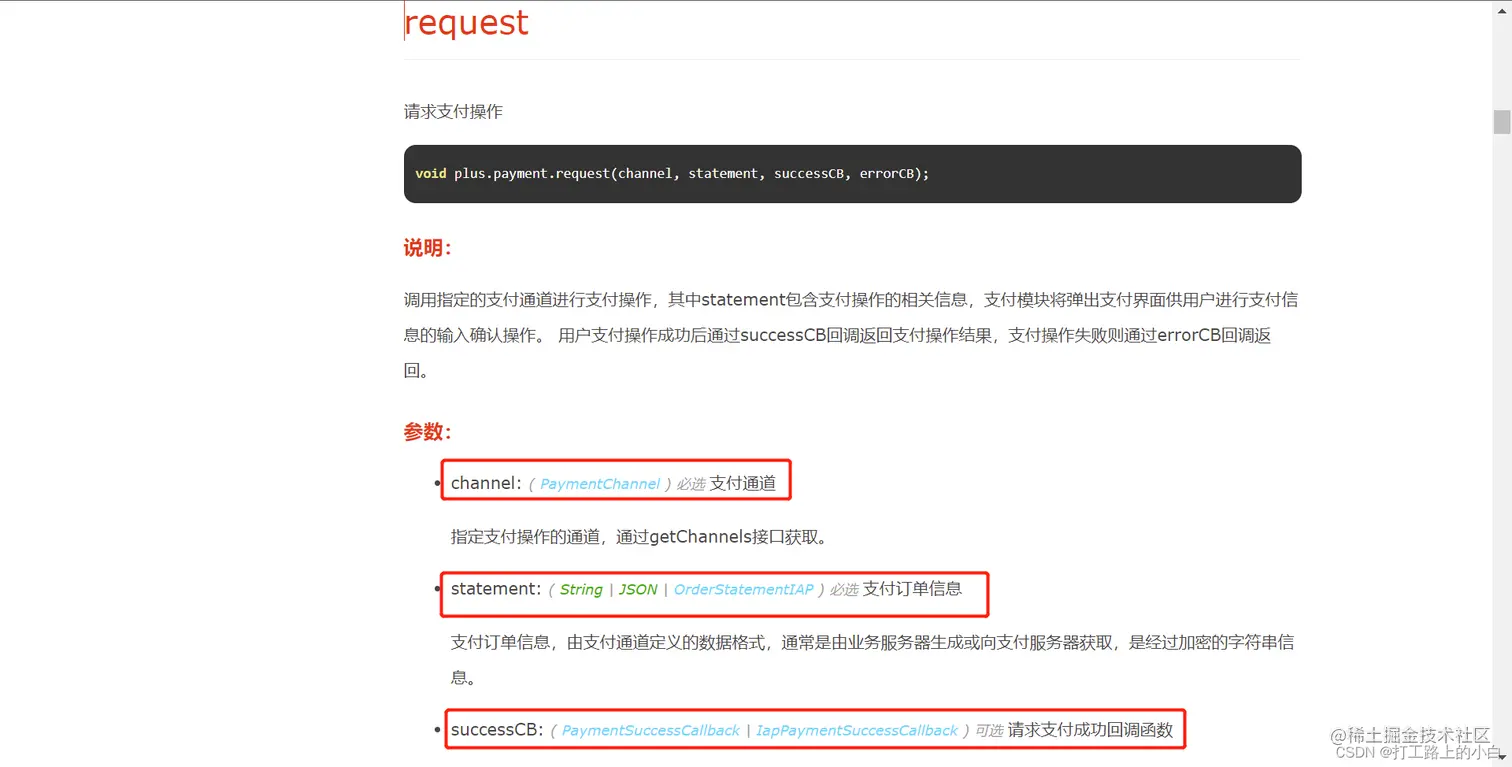Click the JSON type in statement parameter
Screen dimensions: 1512x767
click(x=637, y=590)
